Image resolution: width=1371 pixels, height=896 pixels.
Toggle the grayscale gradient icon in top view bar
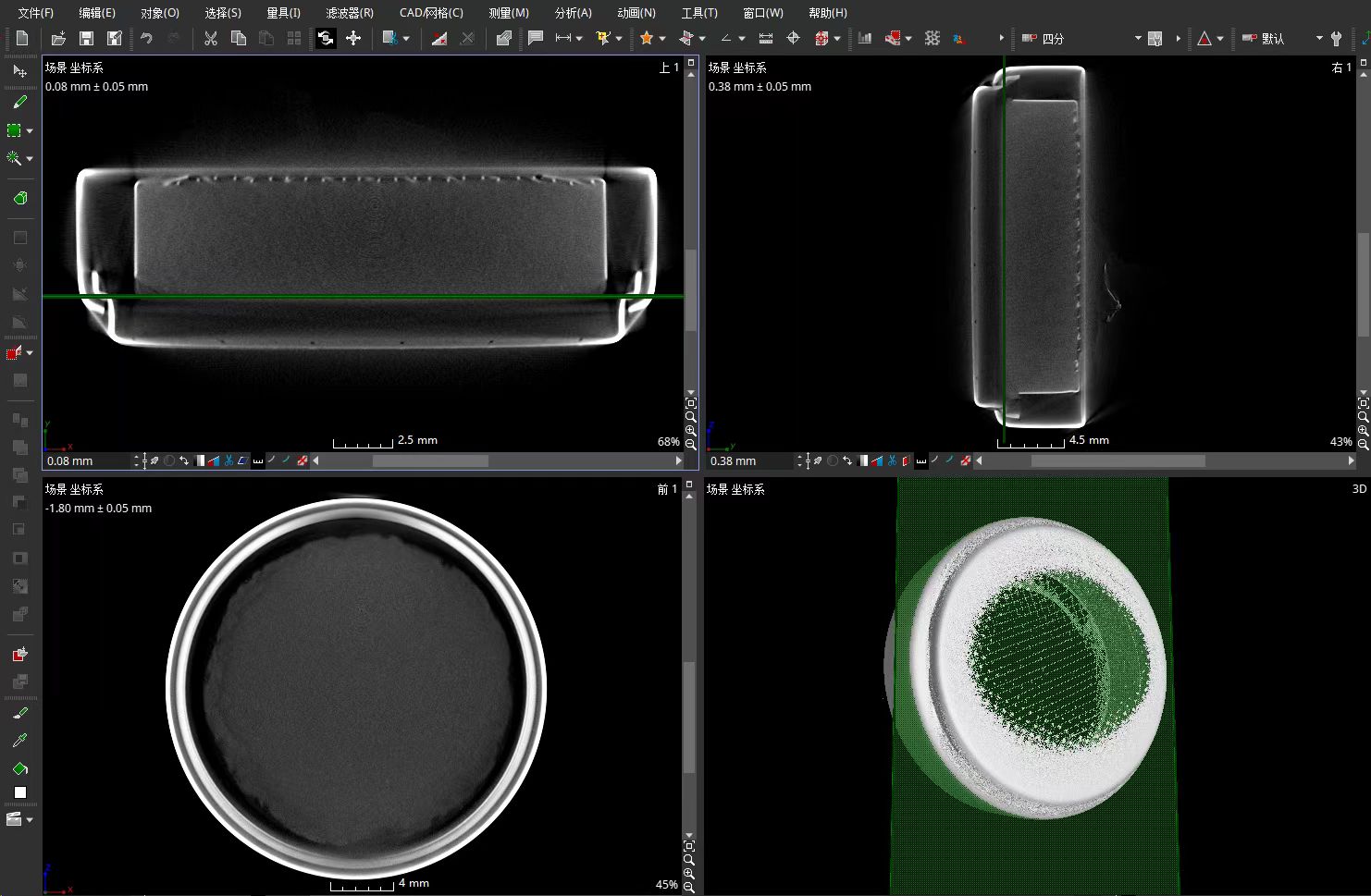[x=201, y=460]
